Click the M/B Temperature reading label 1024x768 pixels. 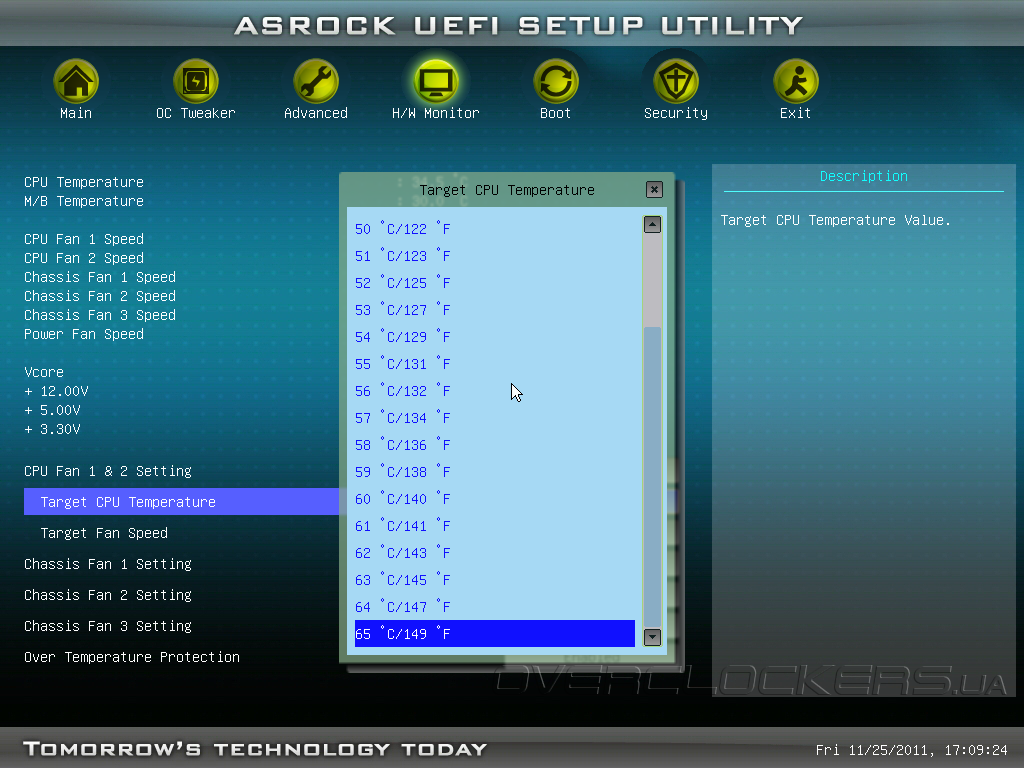coord(84,200)
